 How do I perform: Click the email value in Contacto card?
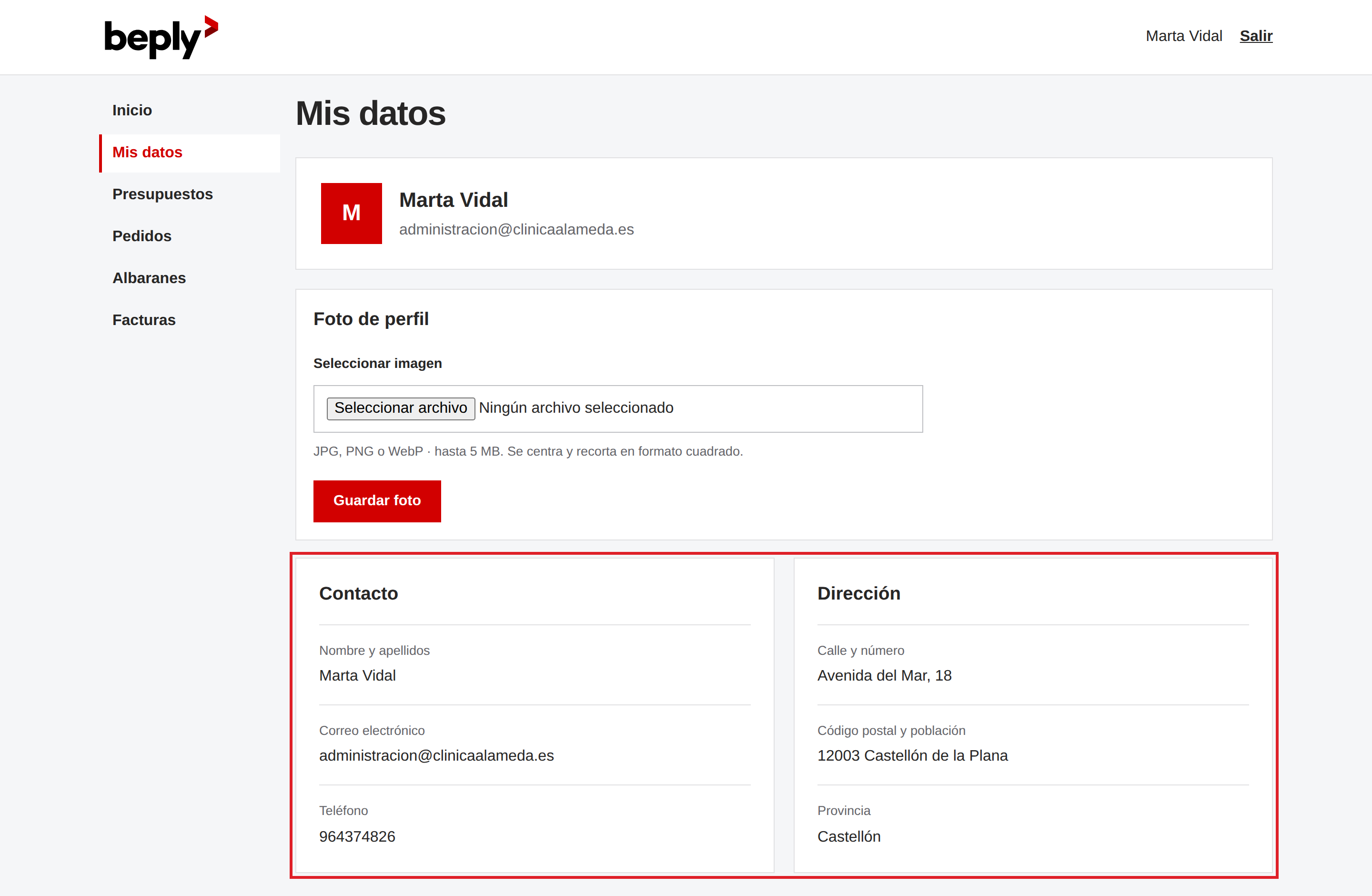(436, 756)
